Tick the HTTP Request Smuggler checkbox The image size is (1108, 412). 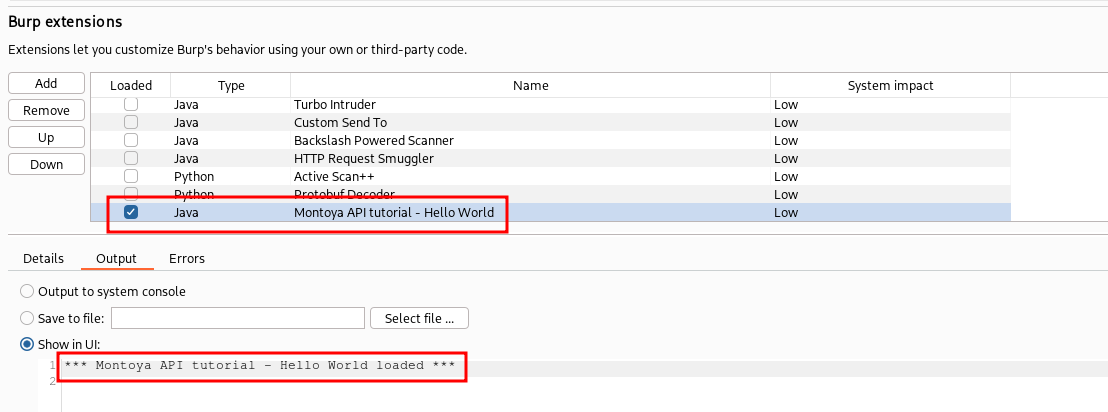tap(131, 158)
